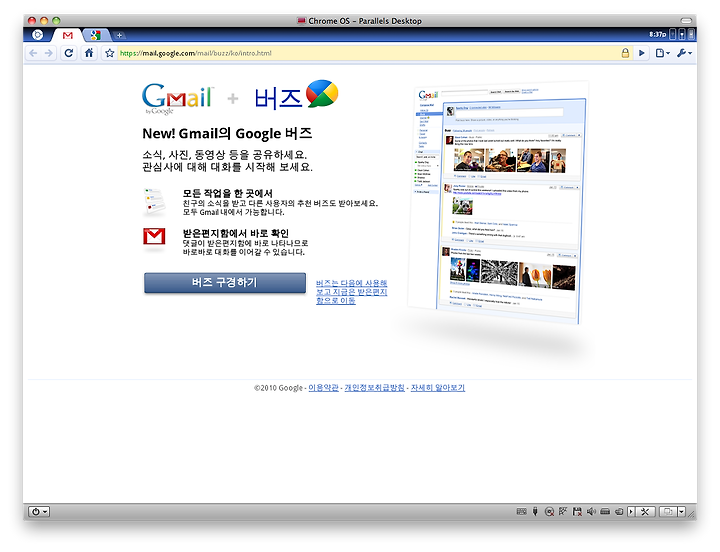Click the shared folders status icon
Screen dimensions: 720x552
click(x=619, y=512)
